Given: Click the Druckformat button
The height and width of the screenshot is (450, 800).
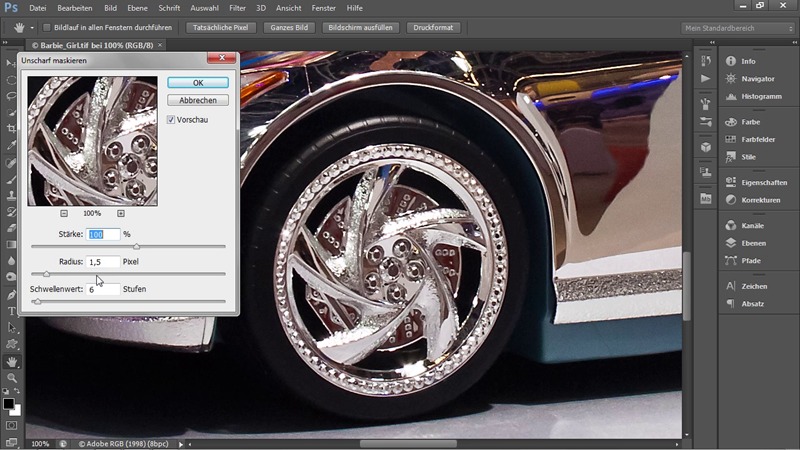Looking at the screenshot, I should [433, 28].
